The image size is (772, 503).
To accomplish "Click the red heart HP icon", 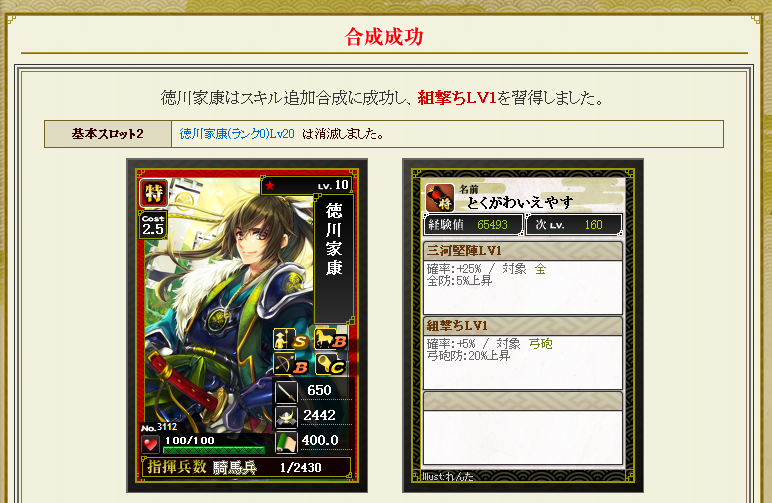I will coord(150,444).
